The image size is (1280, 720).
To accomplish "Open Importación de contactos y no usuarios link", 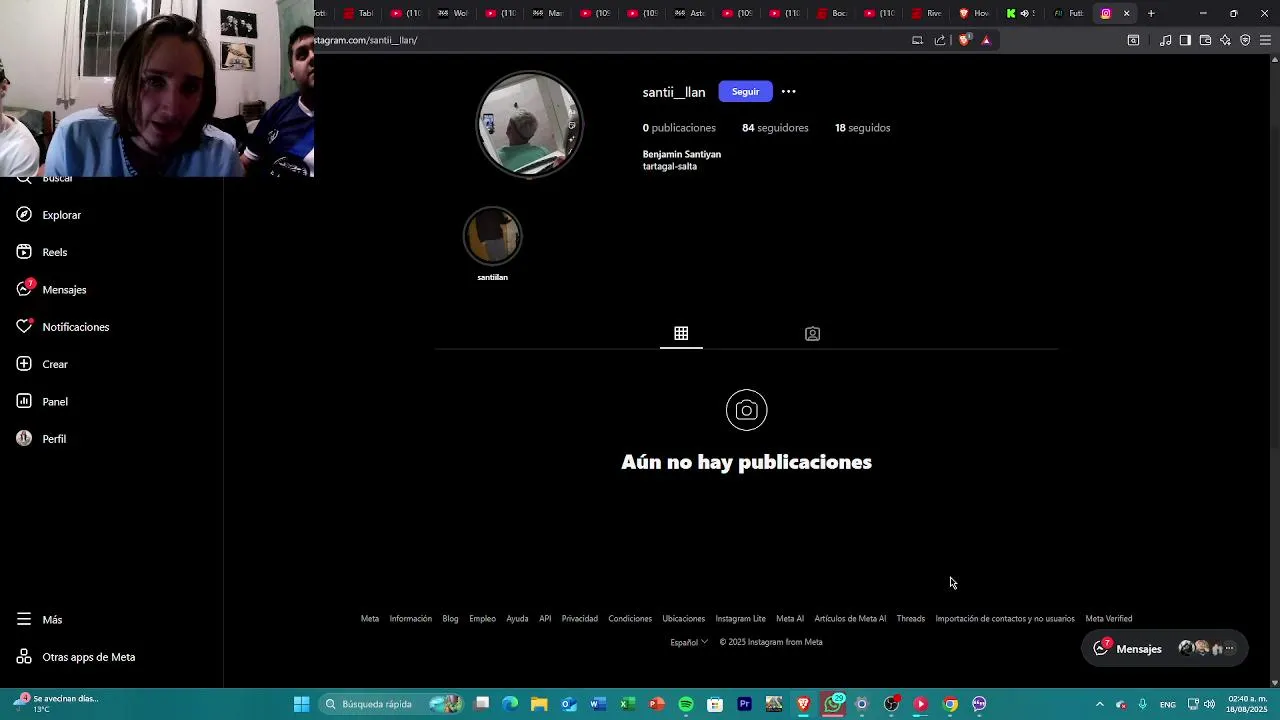I will point(1005,619).
